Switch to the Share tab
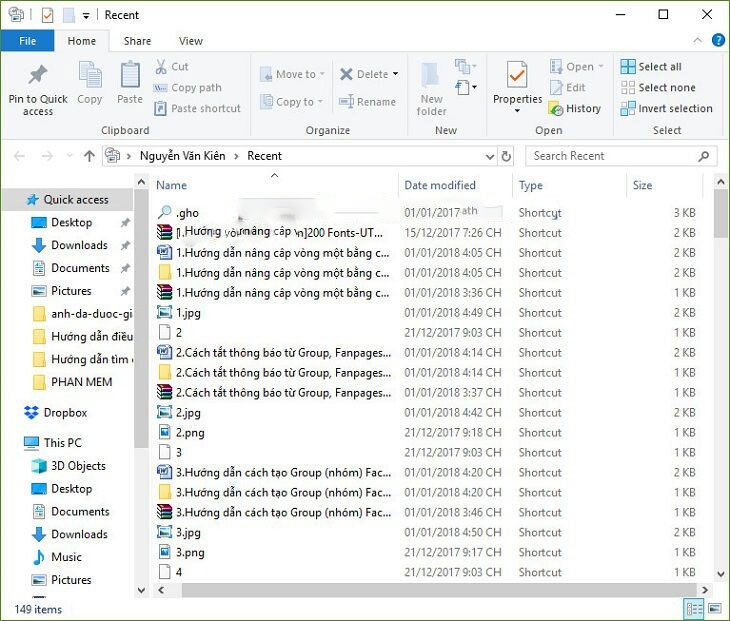This screenshot has height=621, width=730. (137, 41)
